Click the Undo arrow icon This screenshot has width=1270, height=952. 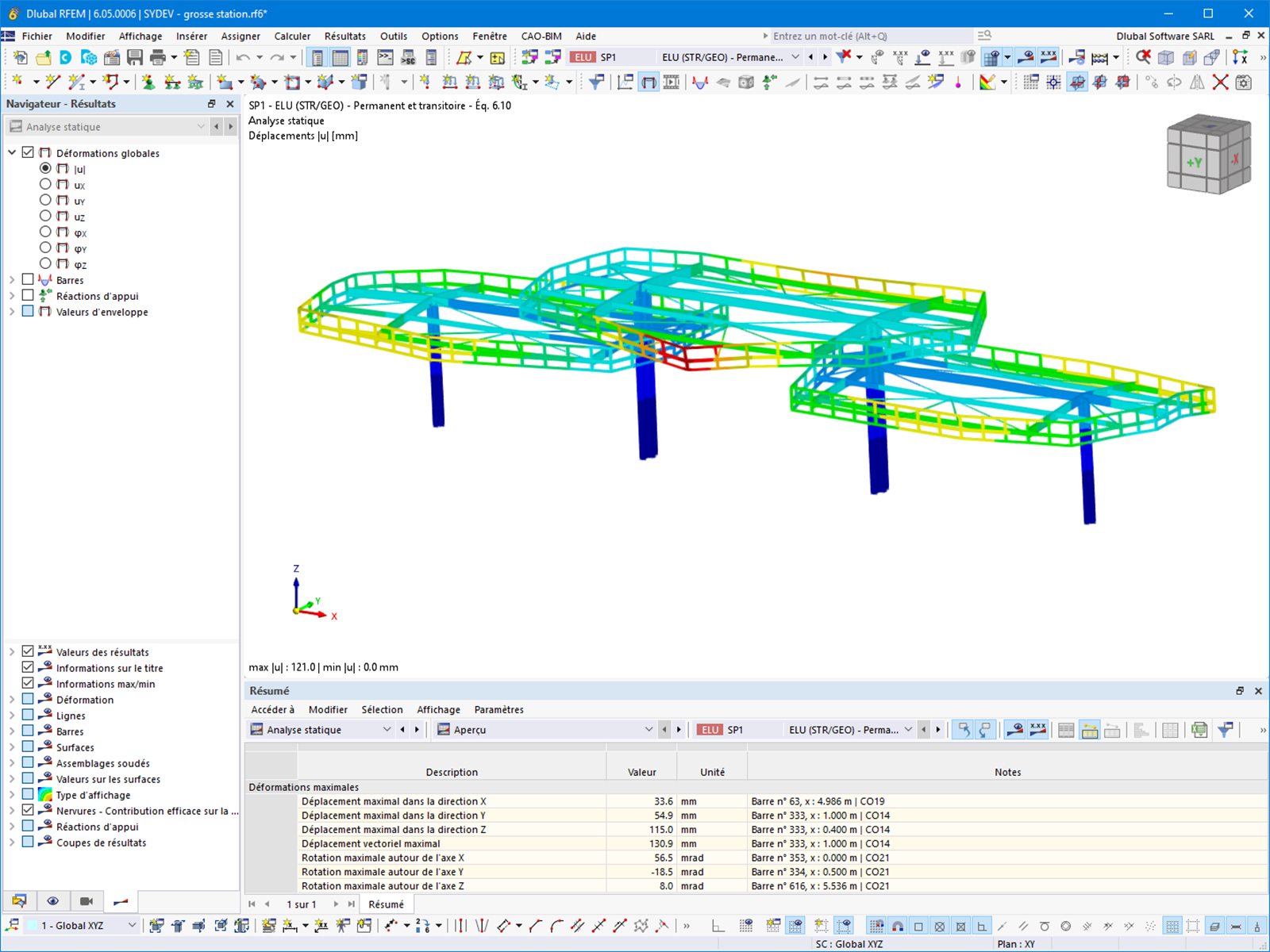click(x=243, y=57)
